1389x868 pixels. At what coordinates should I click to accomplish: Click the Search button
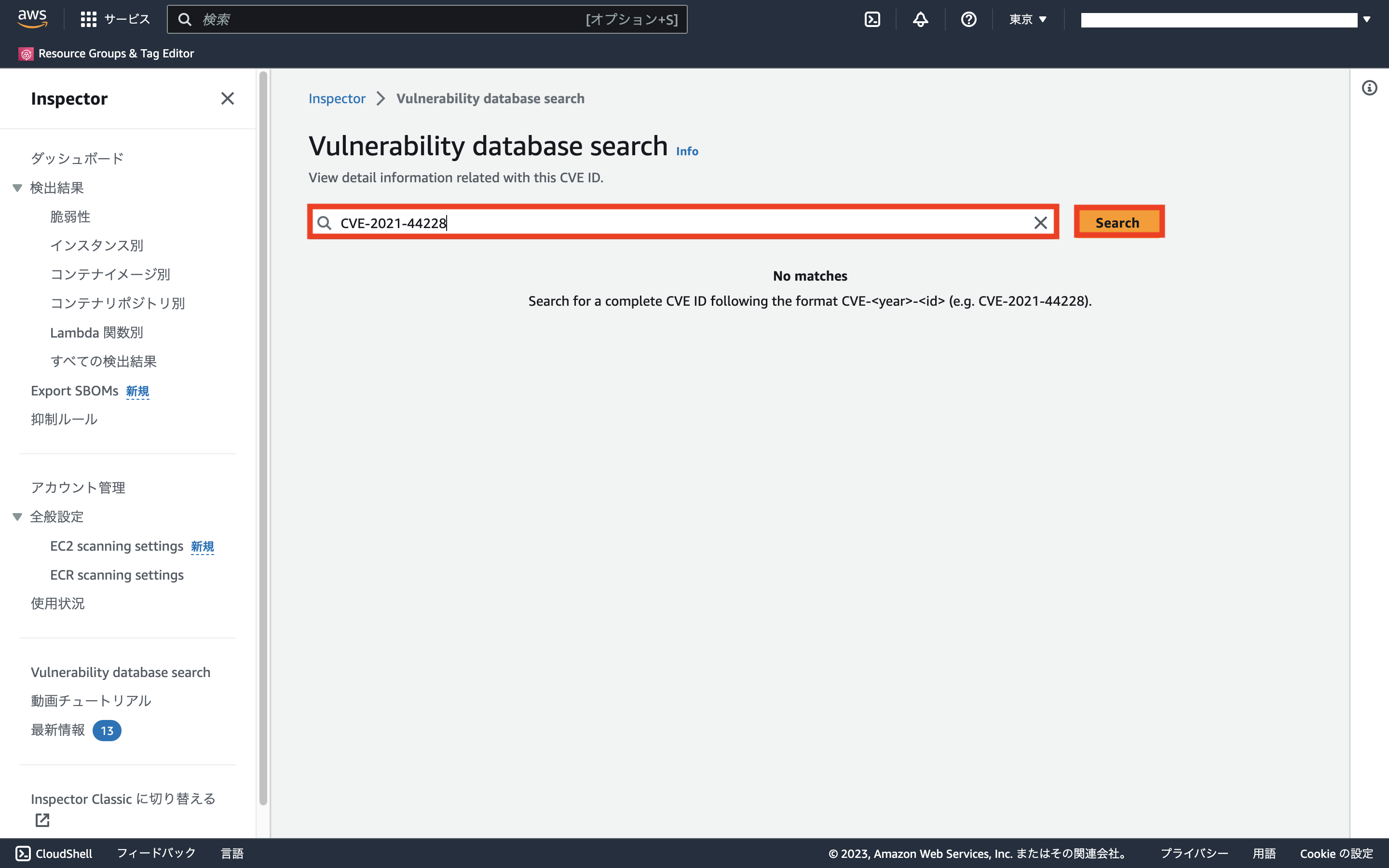1118,222
